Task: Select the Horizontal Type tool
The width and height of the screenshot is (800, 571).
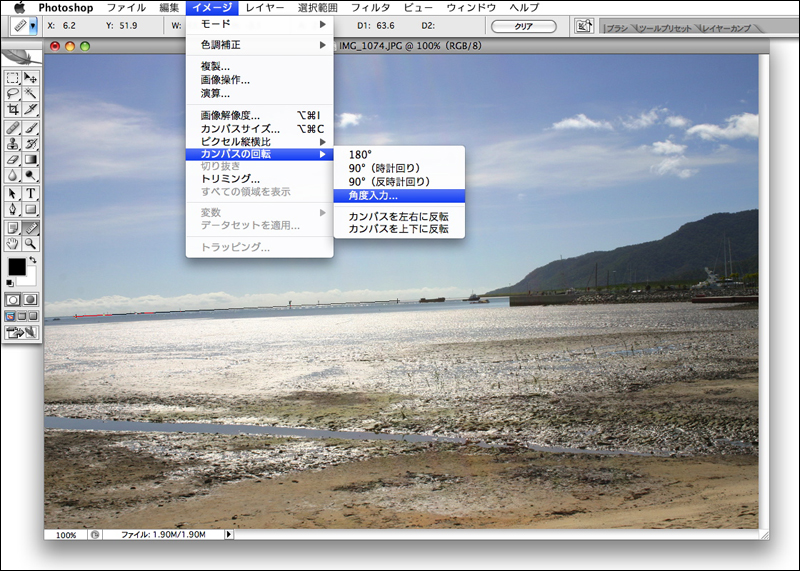Action: point(31,193)
